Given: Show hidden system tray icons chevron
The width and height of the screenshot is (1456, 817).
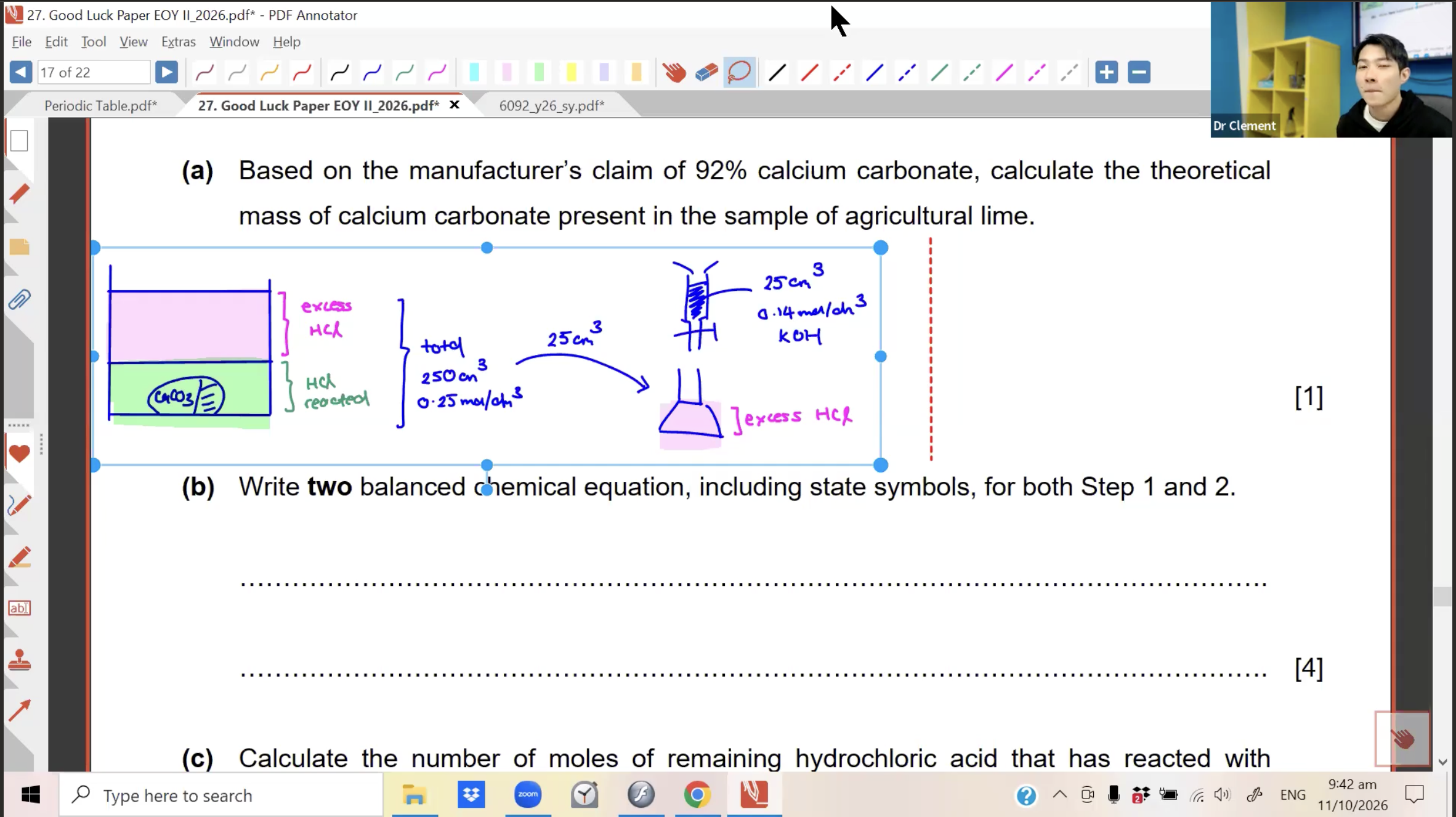Looking at the screenshot, I should point(1059,795).
